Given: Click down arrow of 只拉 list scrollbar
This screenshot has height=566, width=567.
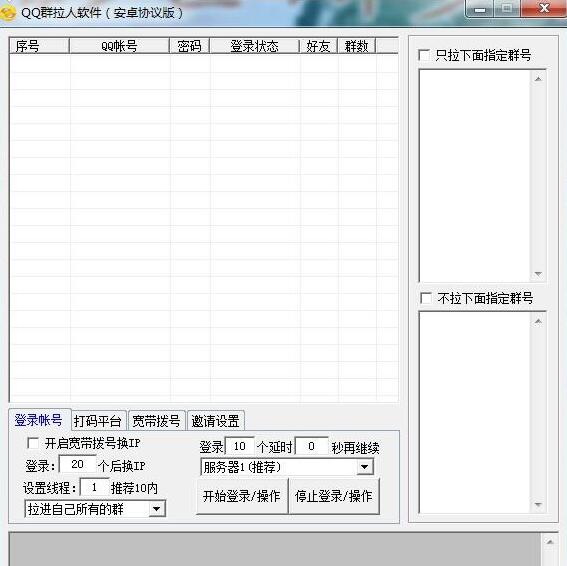Looking at the screenshot, I should [x=538, y=274].
